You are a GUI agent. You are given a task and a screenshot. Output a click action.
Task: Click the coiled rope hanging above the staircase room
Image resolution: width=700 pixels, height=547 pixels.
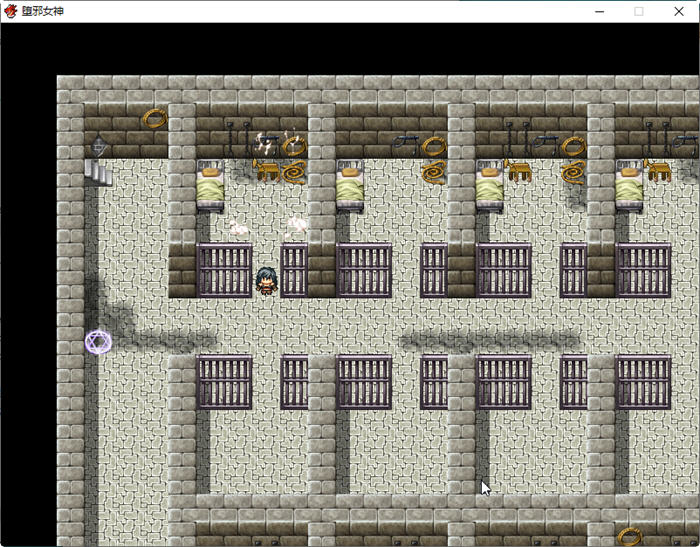pos(154,118)
